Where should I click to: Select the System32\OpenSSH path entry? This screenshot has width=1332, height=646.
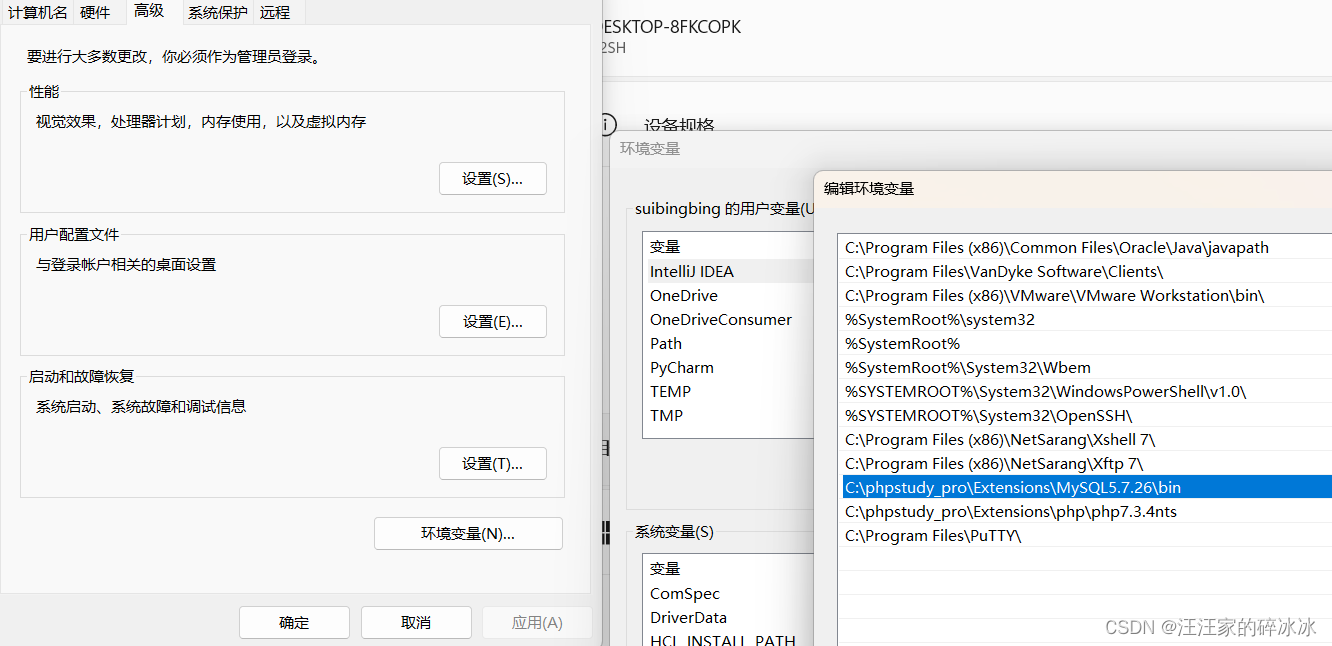click(1085, 415)
